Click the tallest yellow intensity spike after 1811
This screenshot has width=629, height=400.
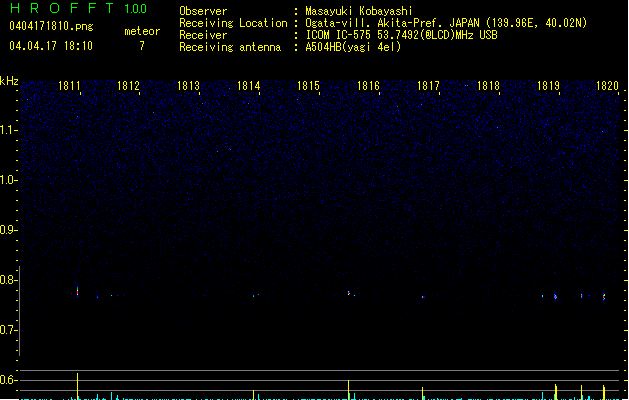[x=77, y=386]
